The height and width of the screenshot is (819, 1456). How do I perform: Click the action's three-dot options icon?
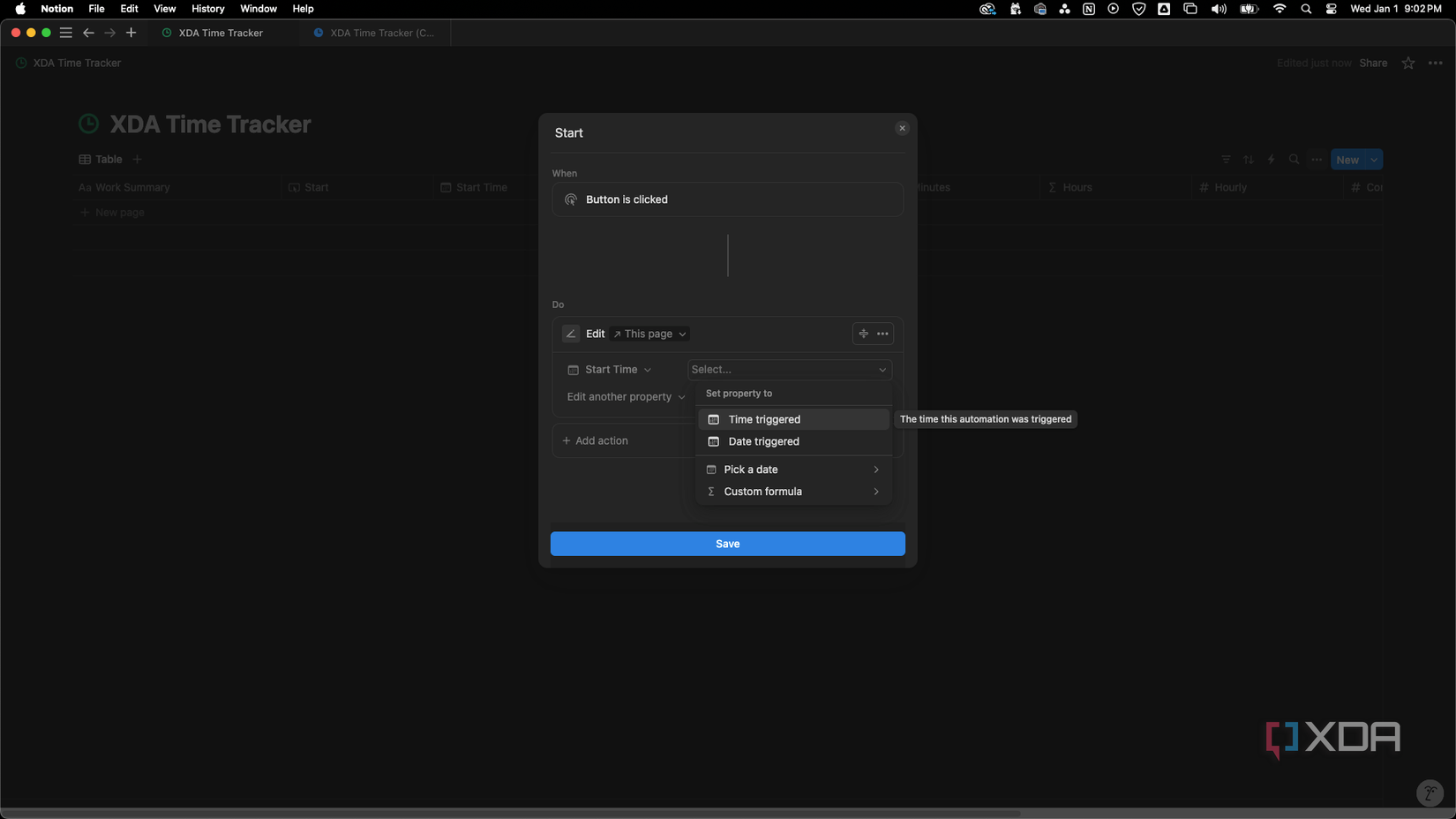pos(882,334)
